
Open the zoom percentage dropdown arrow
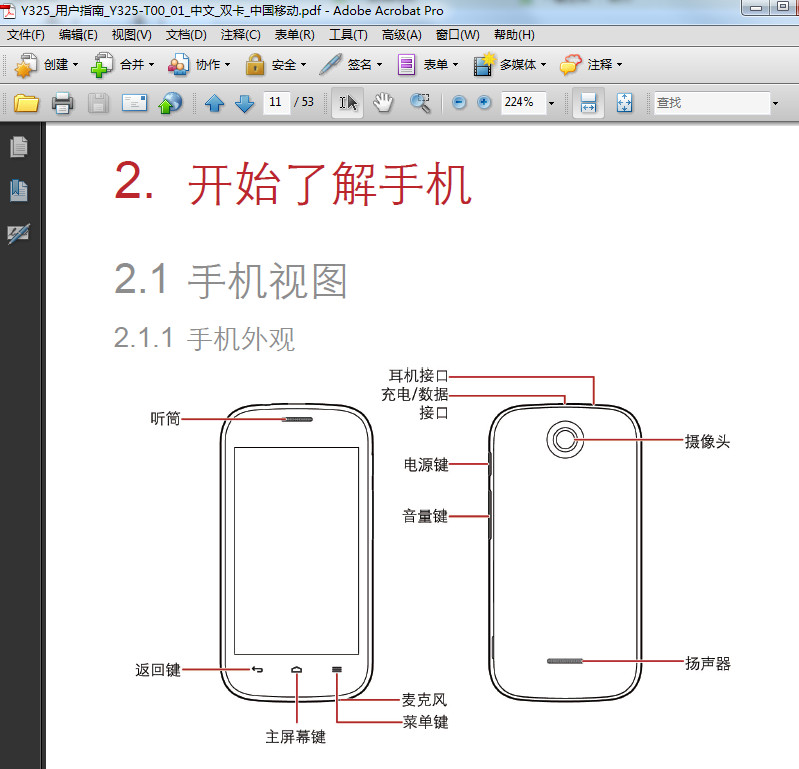point(551,103)
